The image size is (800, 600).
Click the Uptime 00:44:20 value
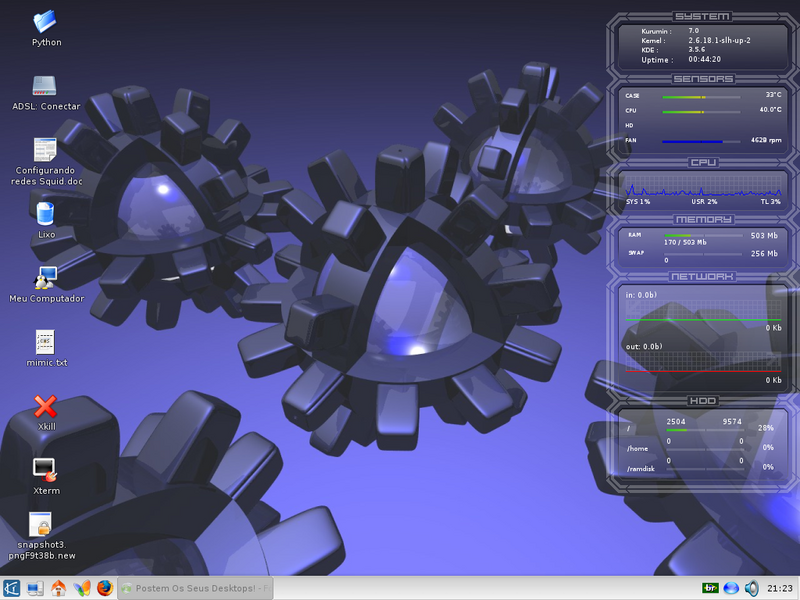705,59
